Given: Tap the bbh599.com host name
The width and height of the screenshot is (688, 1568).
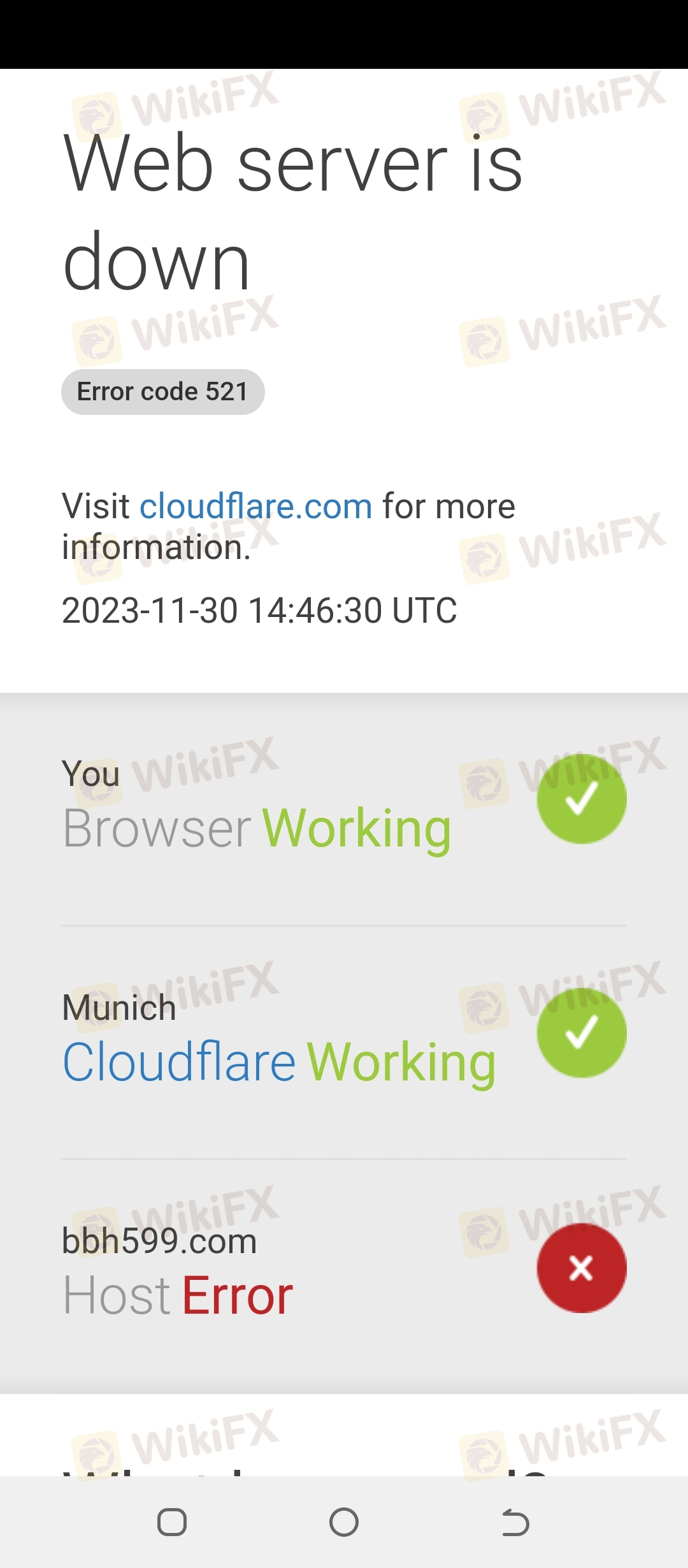Looking at the screenshot, I should (159, 1242).
